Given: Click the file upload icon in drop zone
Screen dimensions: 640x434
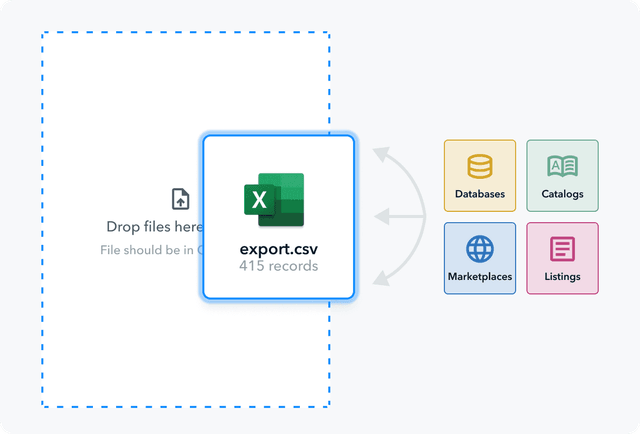Looking at the screenshot, I should point(180,199).
